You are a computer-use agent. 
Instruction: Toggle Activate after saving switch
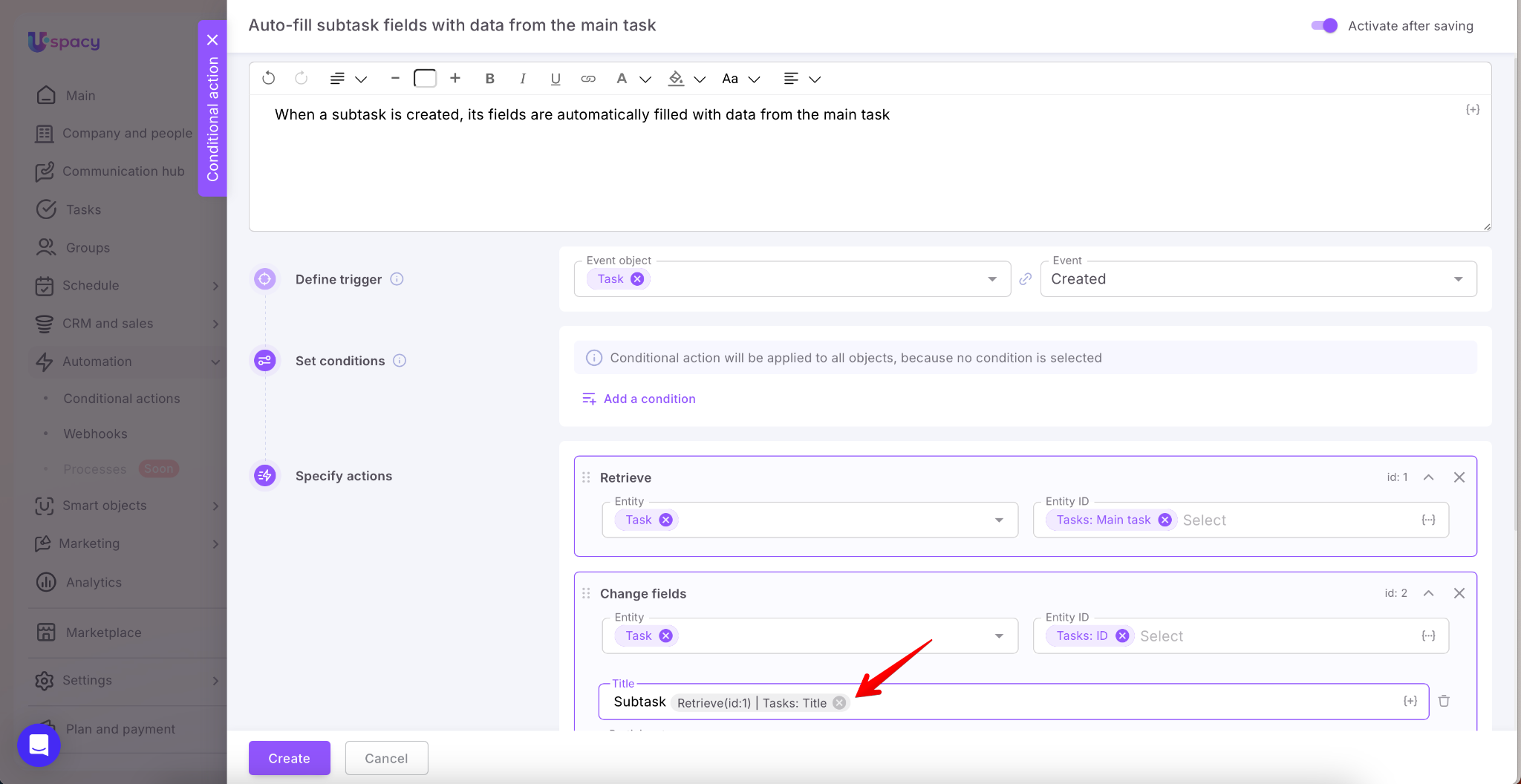point(1324,26)
